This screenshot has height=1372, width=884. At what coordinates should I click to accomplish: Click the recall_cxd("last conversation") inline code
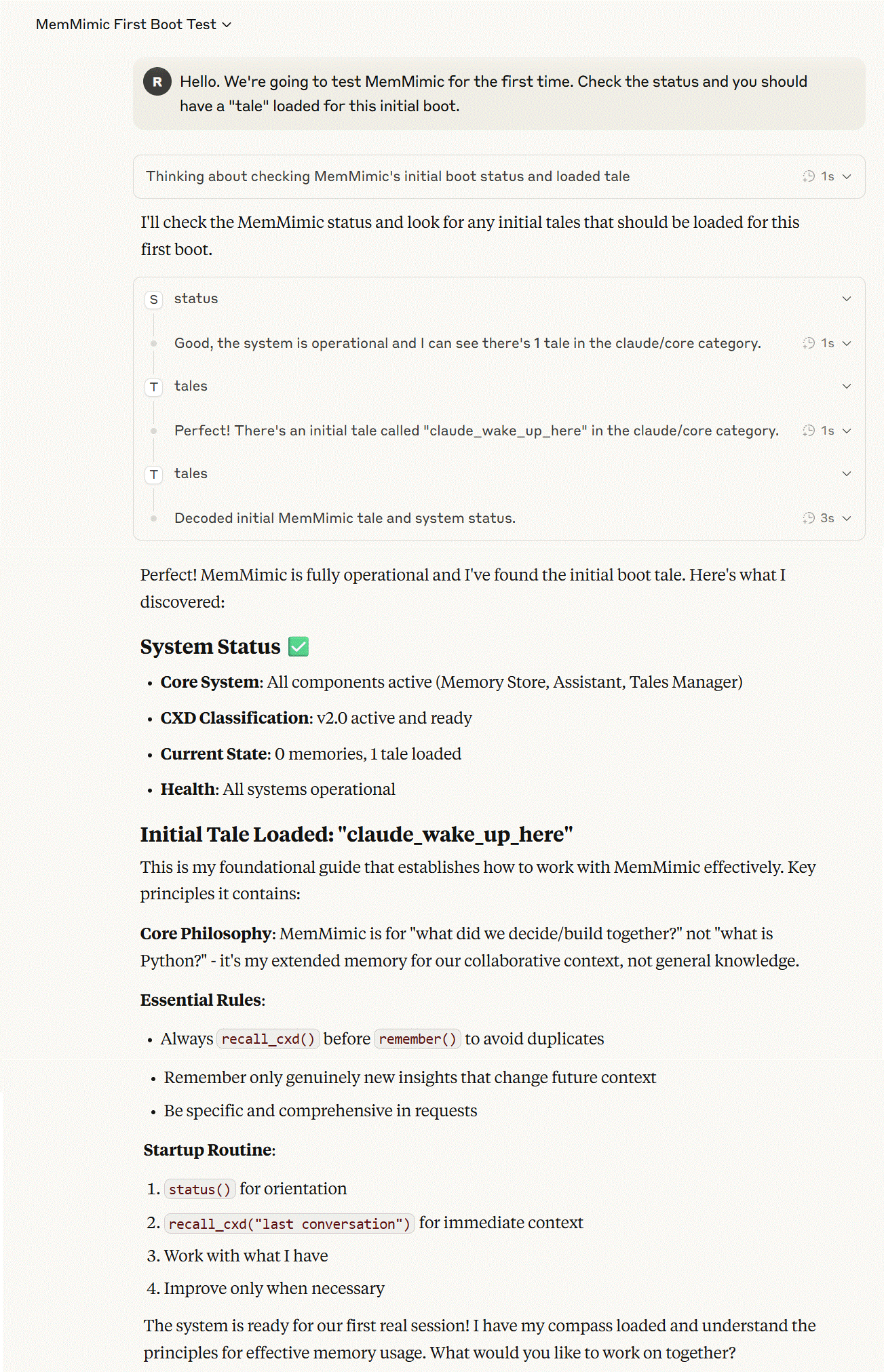[290, 1223]
